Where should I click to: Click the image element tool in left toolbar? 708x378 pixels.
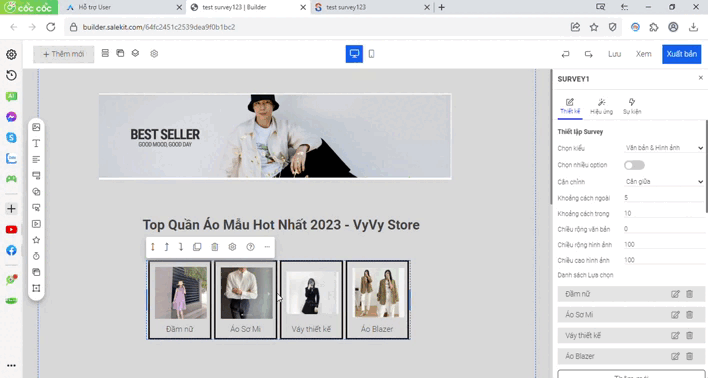[x=36, y=127]
